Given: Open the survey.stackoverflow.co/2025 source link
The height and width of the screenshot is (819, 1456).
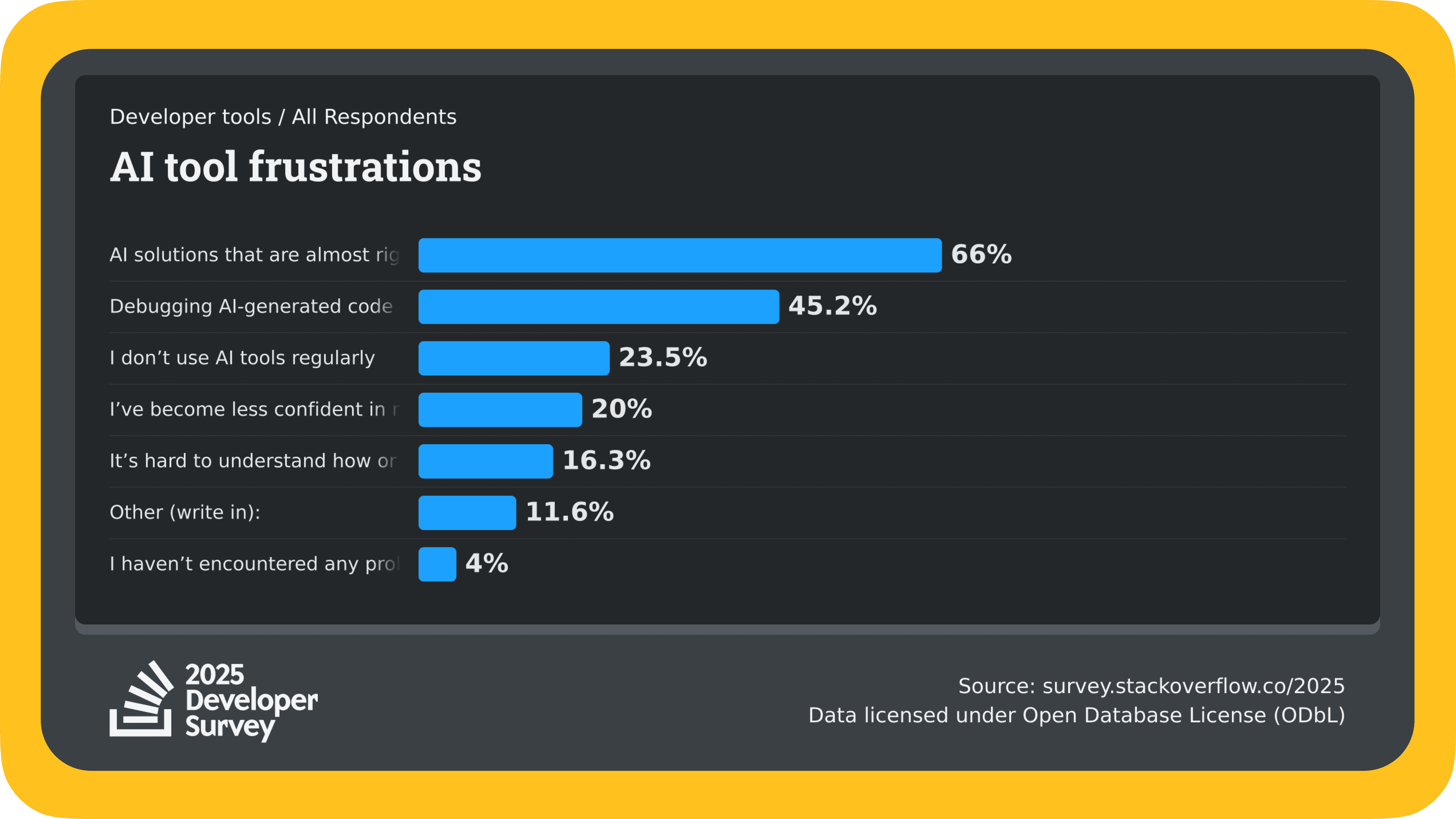Looking at the screenshot, I should point(1193,686).
